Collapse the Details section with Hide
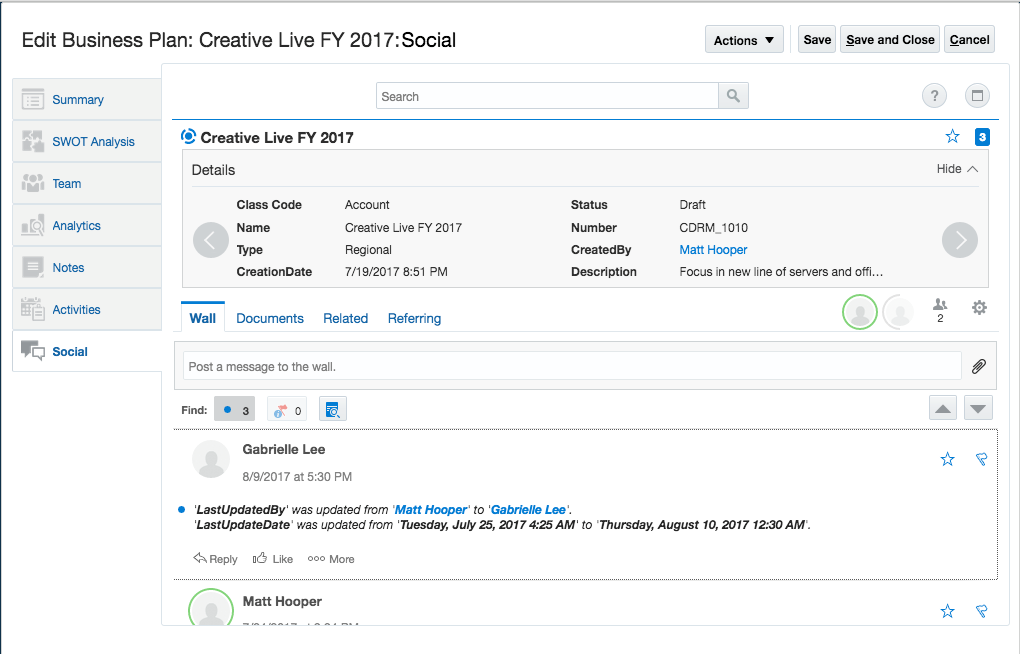The width and height of the screenshot is (1020, 654). 957,169
